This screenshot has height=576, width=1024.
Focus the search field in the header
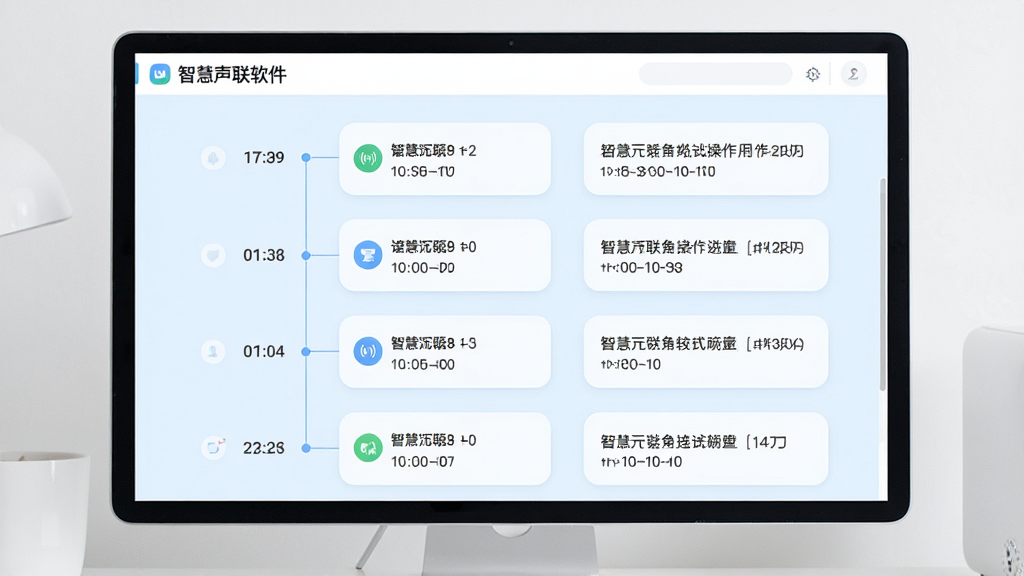(x=715, y=74)
